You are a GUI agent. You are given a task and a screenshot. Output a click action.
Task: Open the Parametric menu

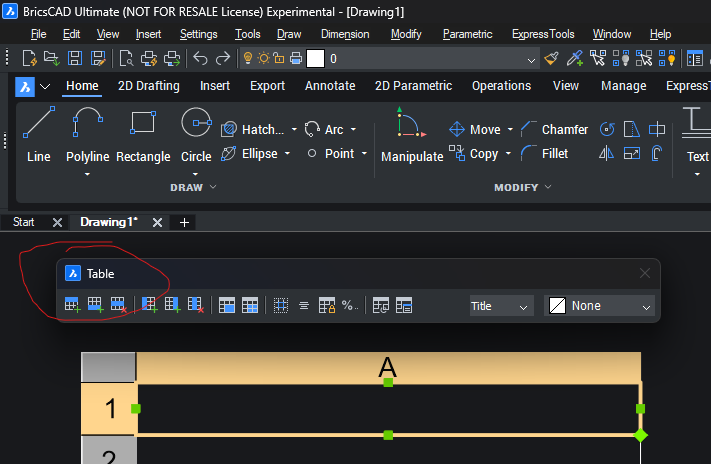[x=468, y=34]
